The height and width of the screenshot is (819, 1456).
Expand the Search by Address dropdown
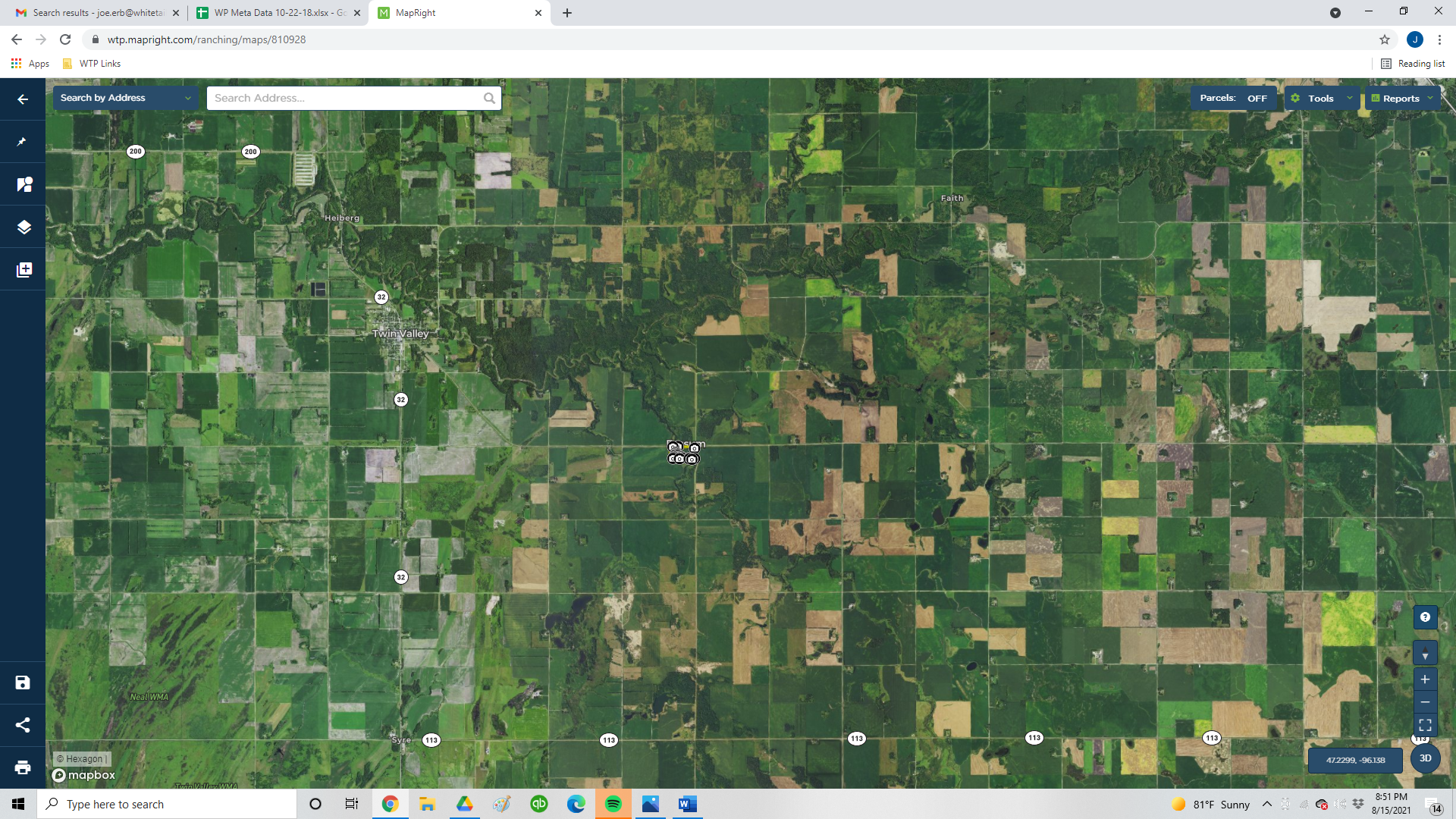(x=126, y=98)
